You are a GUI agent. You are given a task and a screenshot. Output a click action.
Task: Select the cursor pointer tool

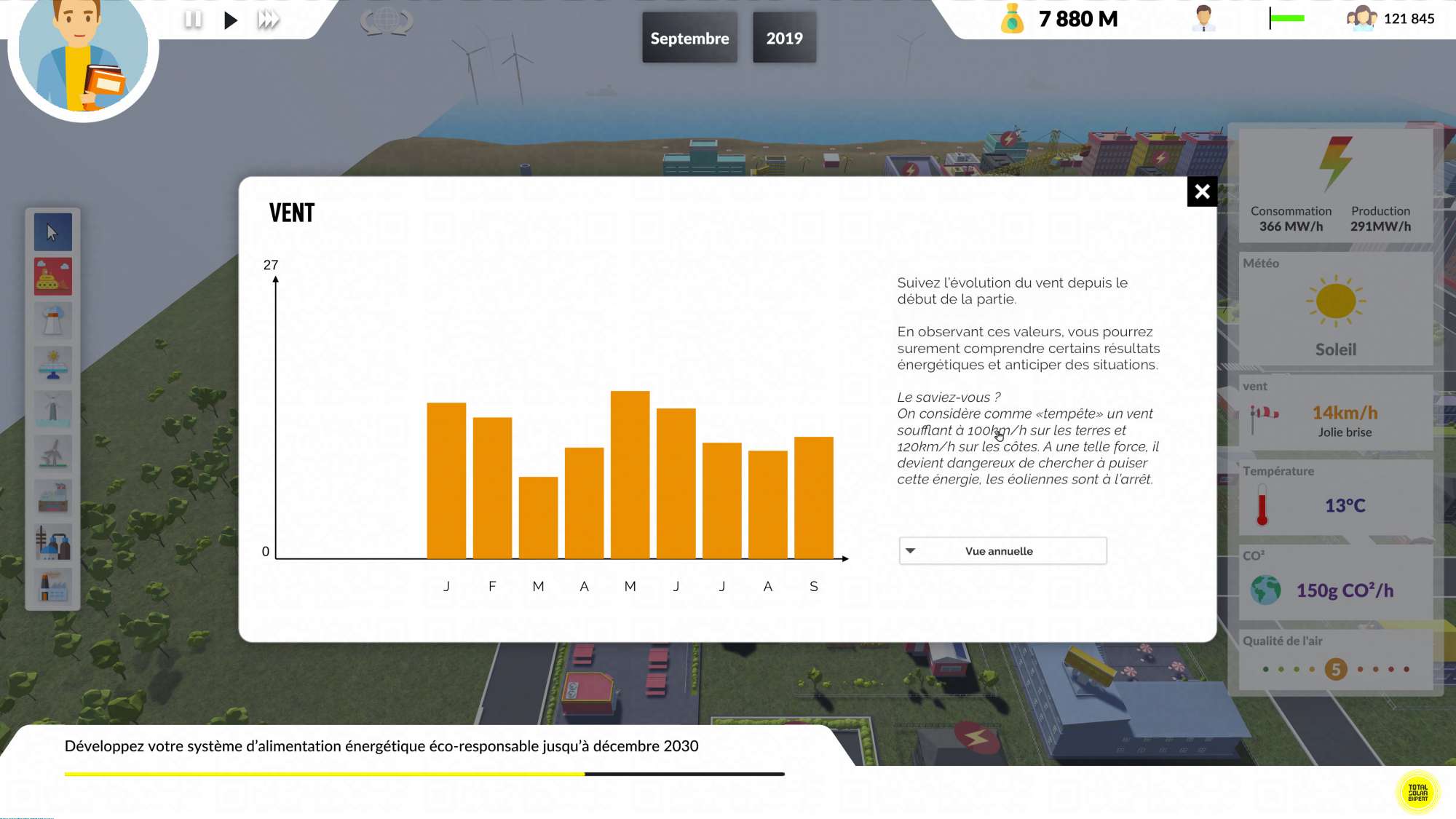pos(52,232)
